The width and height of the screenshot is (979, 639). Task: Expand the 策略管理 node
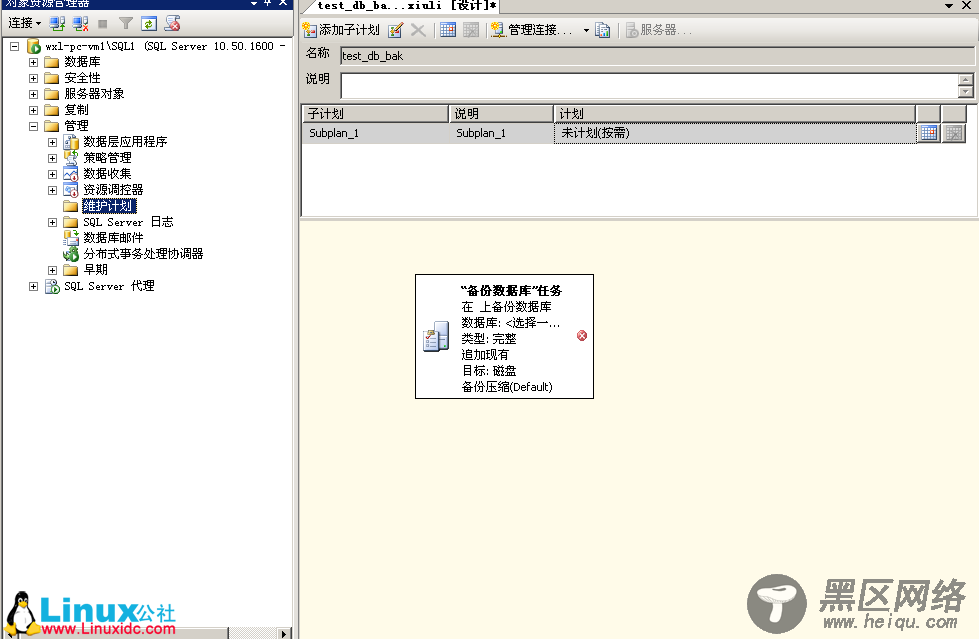52,158
